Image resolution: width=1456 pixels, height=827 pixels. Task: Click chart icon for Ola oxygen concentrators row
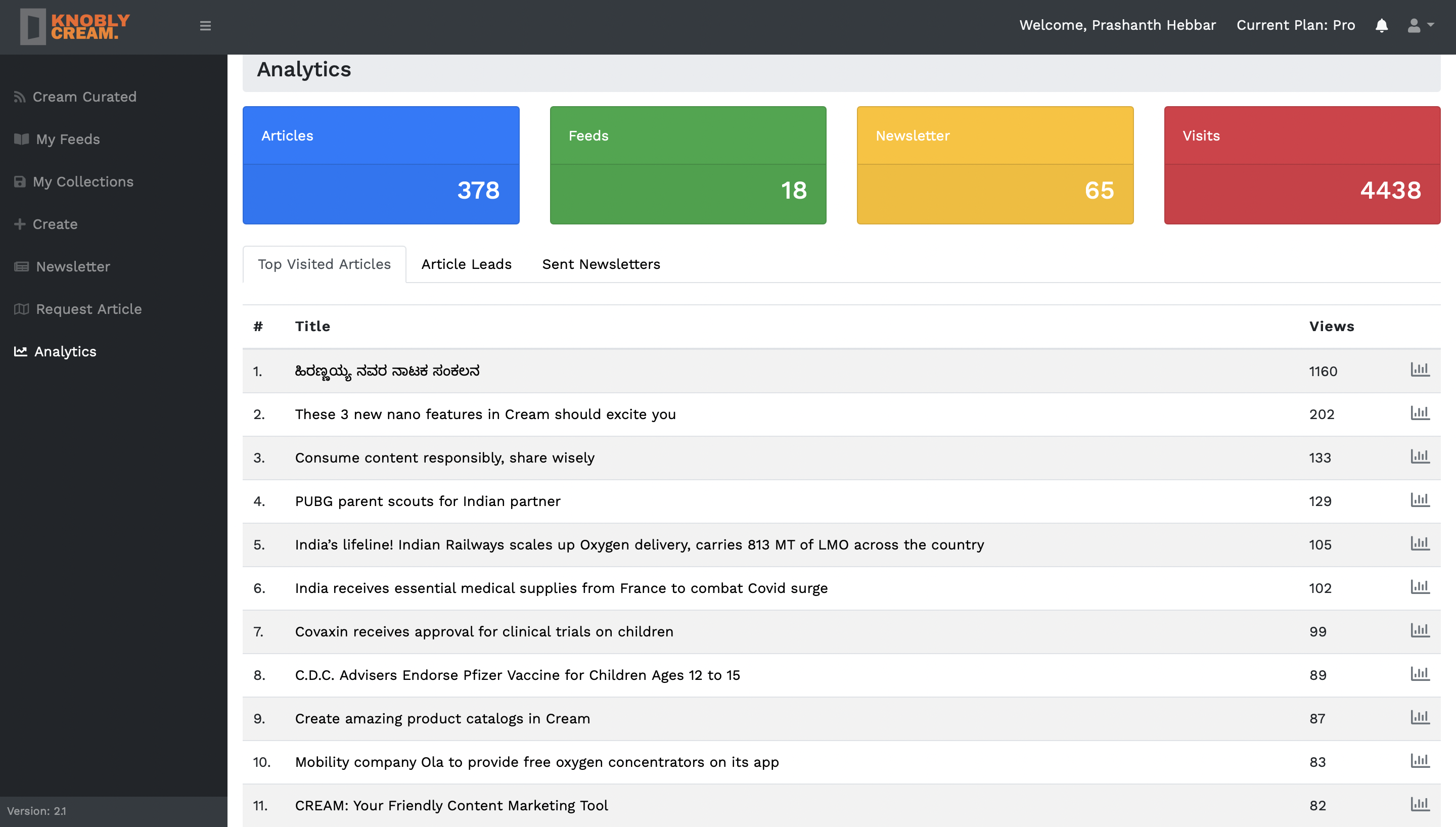(1420, 761)
